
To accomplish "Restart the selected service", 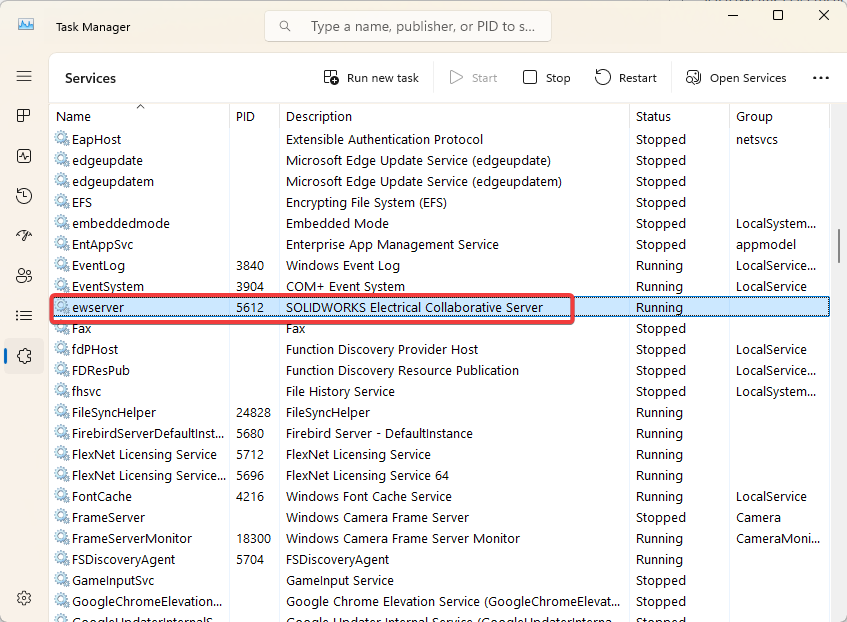I will [x=626, y=78].
